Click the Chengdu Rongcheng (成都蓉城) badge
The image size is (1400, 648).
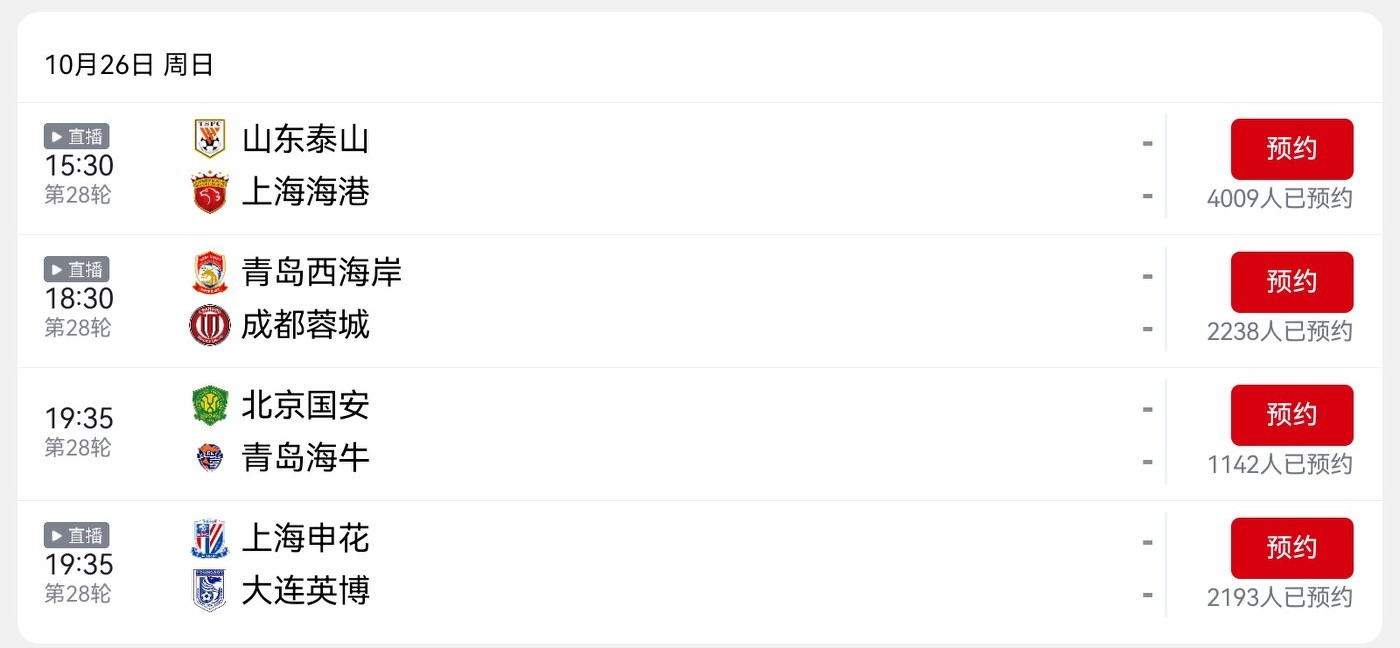click(x=210, y=325)
